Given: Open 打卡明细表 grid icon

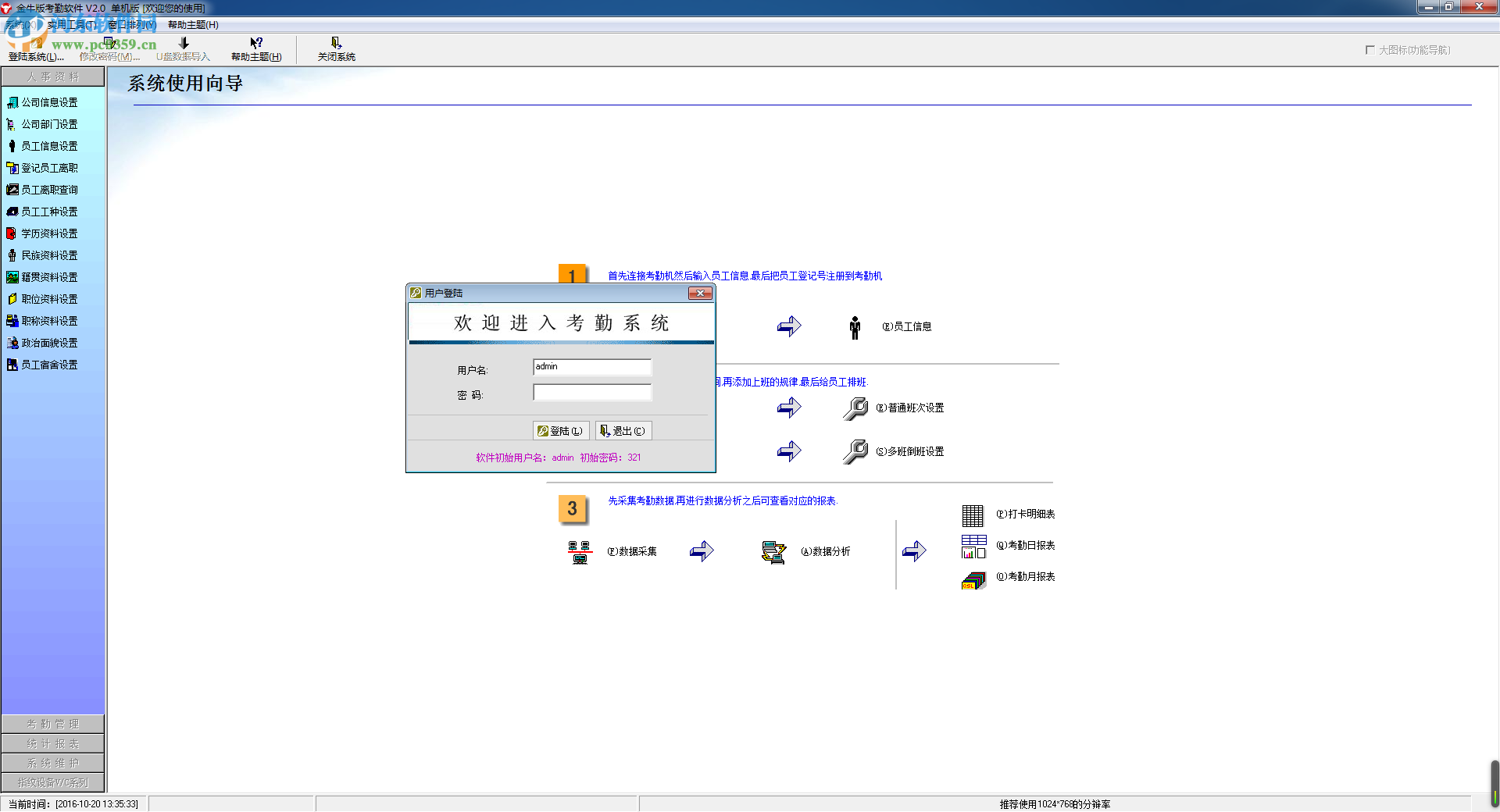Looking at the screenshot, I should pos(973,515).
